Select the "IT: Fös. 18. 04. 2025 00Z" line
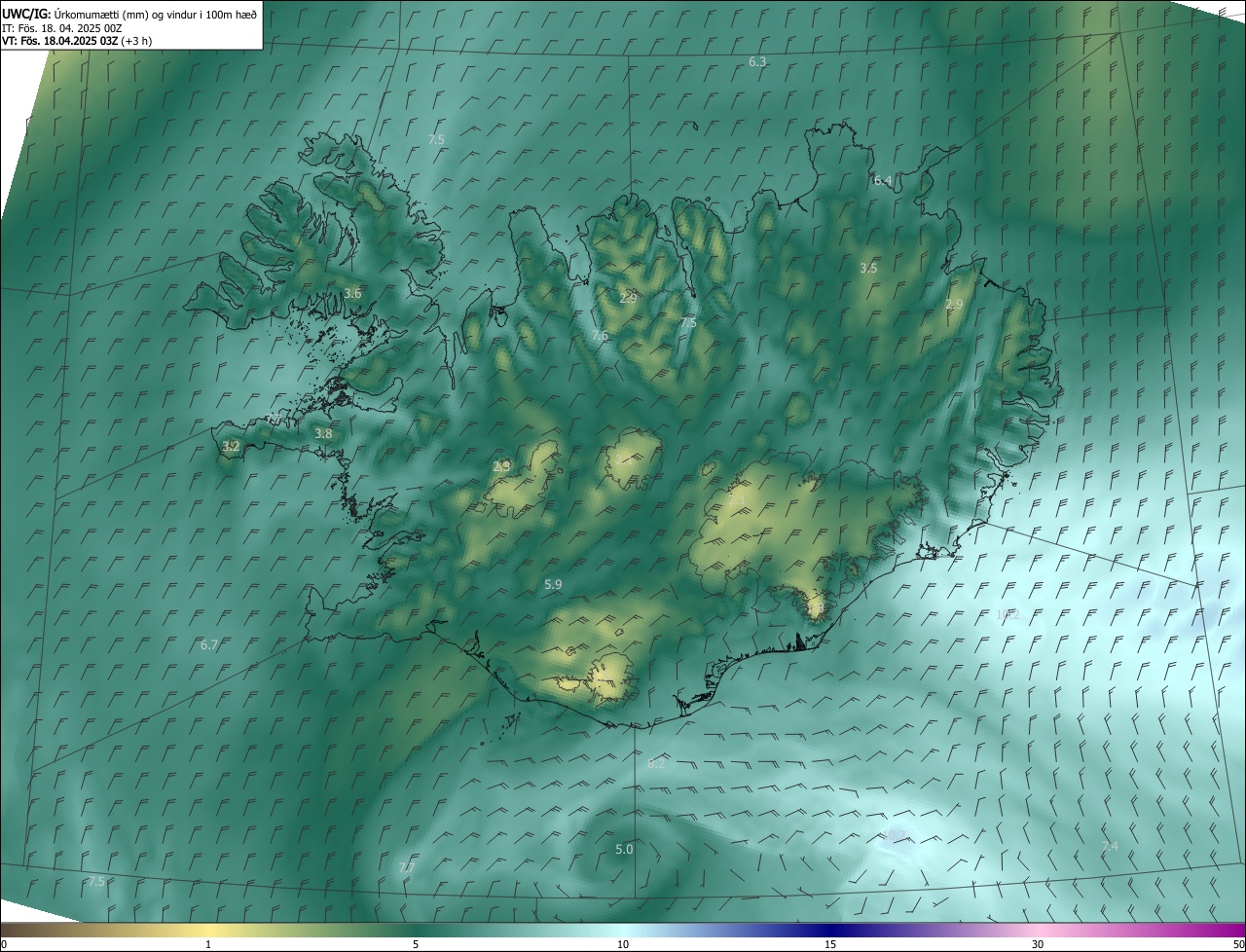 pyautogui.click(x=62, y=27)
